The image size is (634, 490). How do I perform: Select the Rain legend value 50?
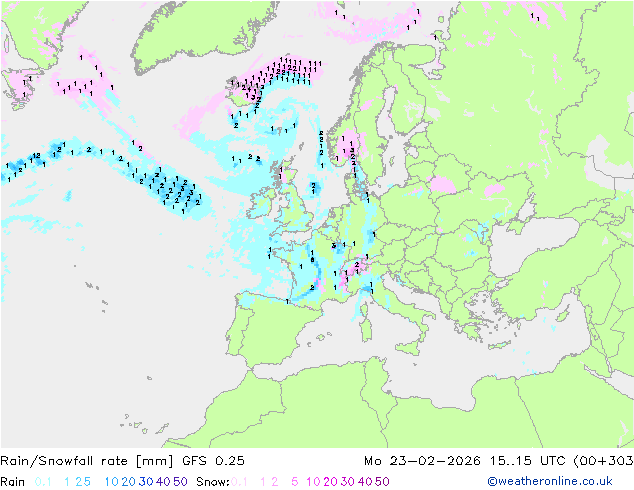[180, 482]
